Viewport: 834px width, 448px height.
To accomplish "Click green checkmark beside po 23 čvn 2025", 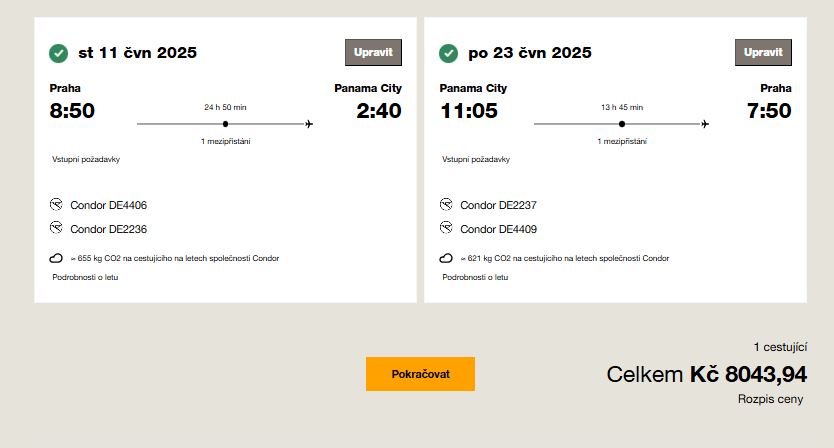I will (449, 53).
